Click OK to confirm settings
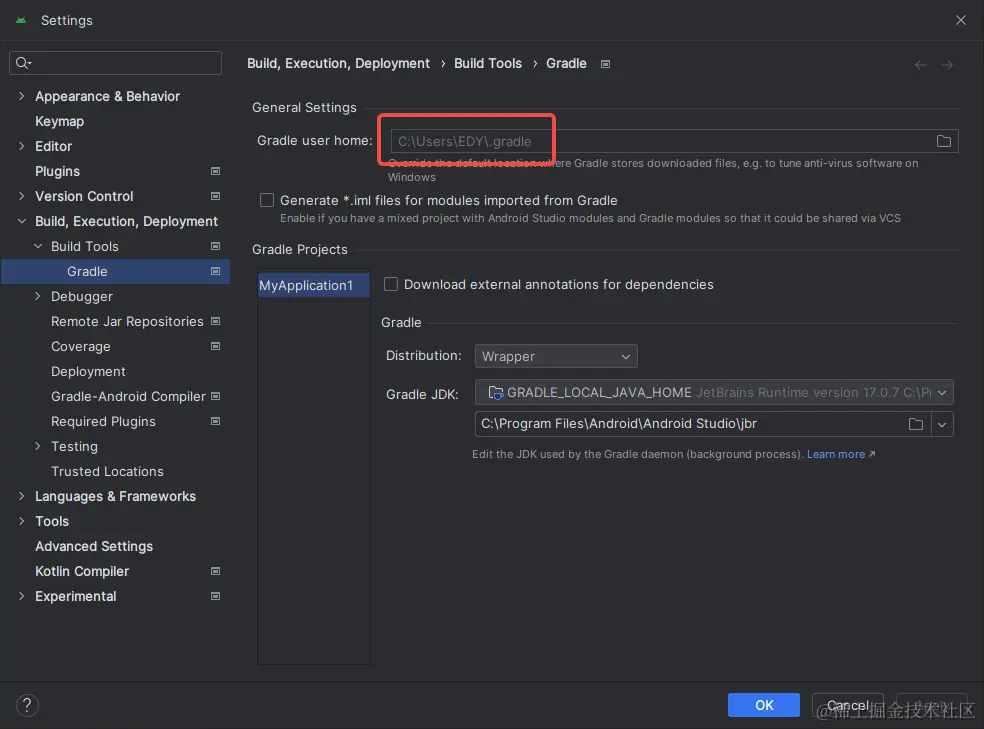984x729 pixels. [764, 705]
